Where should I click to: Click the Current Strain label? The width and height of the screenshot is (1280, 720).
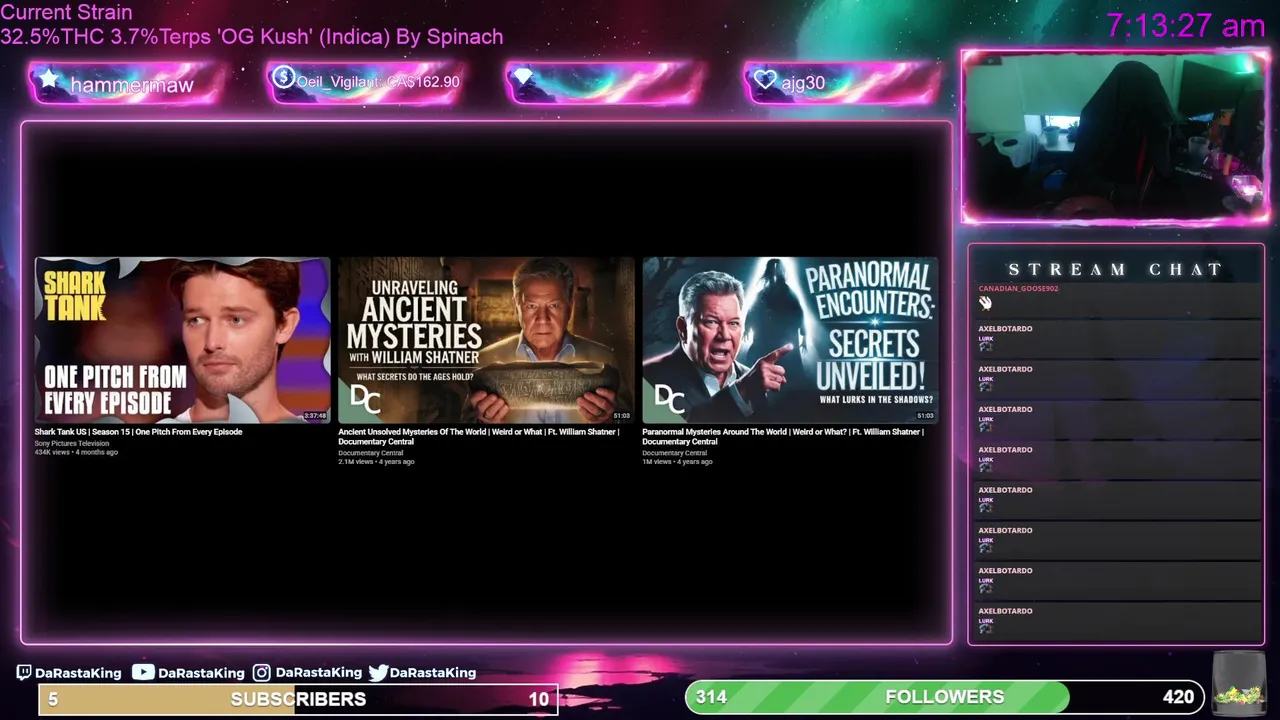[66, 13]
